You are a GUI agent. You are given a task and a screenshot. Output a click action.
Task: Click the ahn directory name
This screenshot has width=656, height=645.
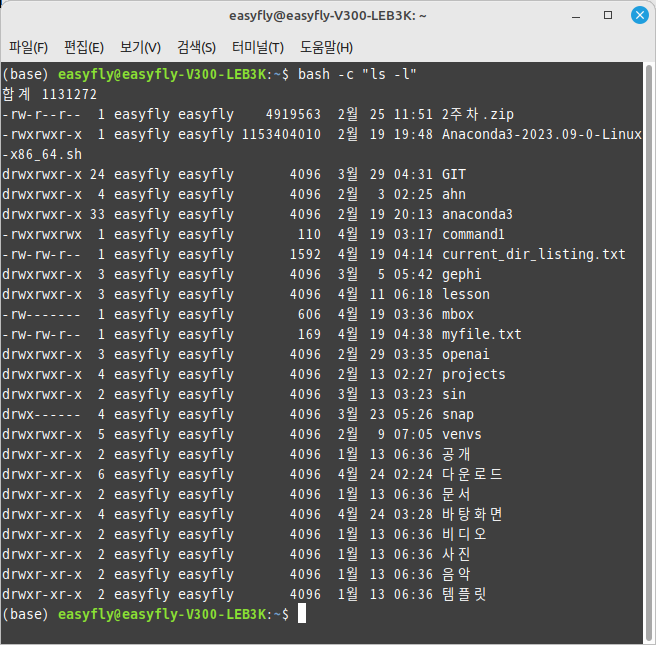(454, 194)
